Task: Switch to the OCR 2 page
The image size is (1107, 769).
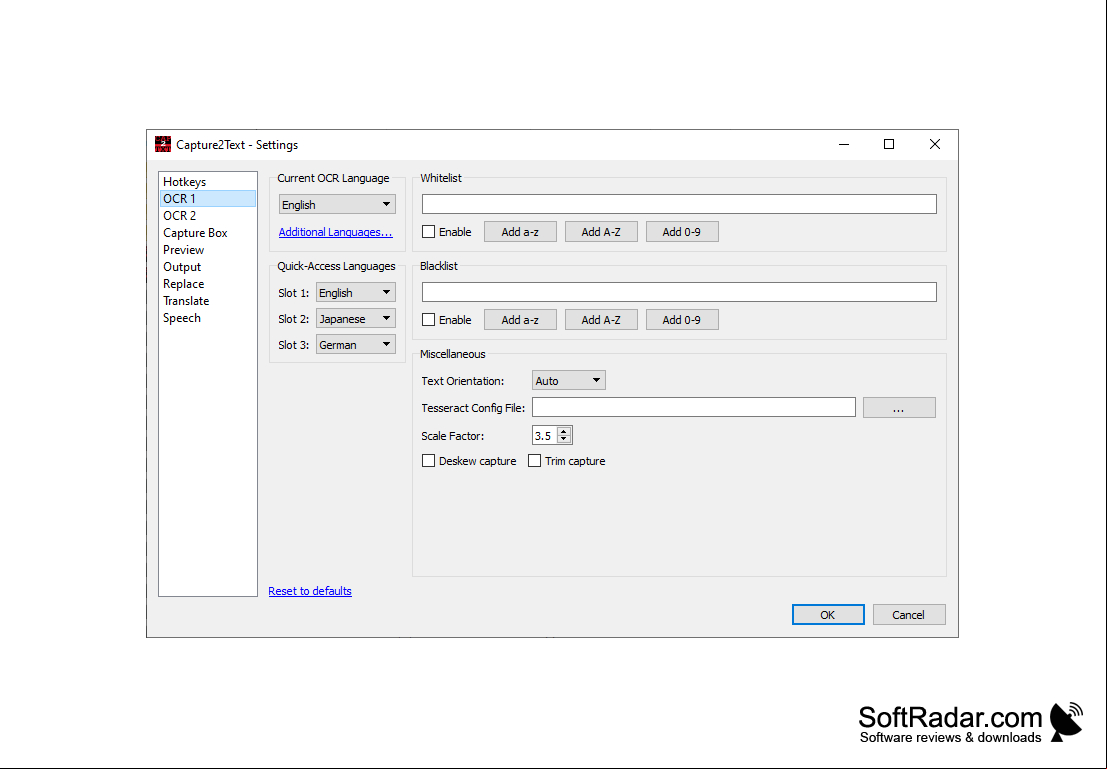Action: 208,215
